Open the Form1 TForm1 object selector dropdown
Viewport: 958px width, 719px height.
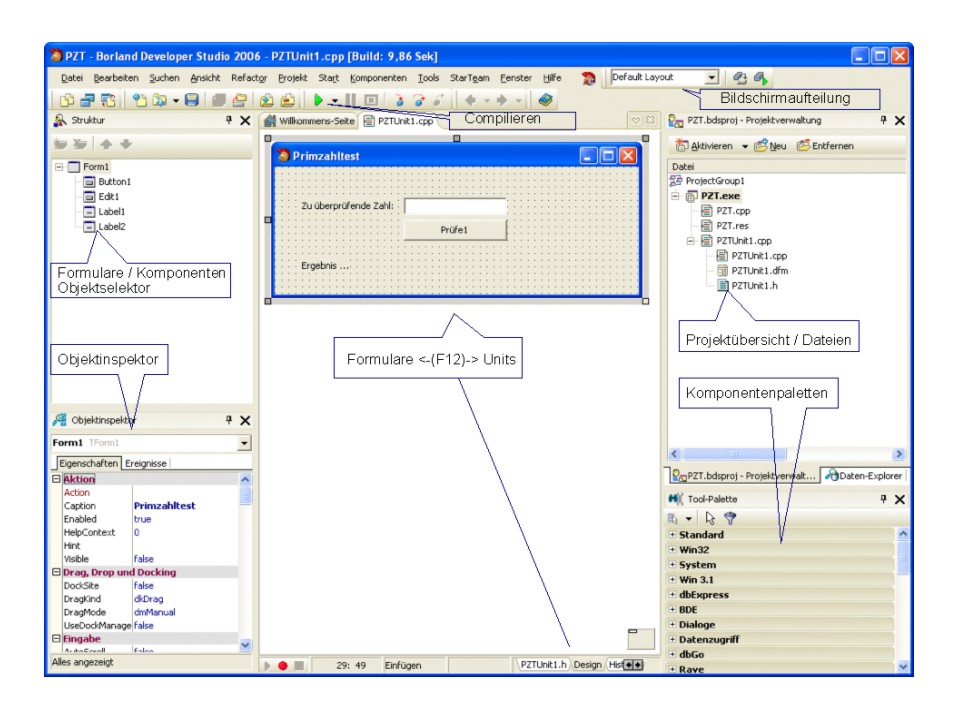click(244, 443)
